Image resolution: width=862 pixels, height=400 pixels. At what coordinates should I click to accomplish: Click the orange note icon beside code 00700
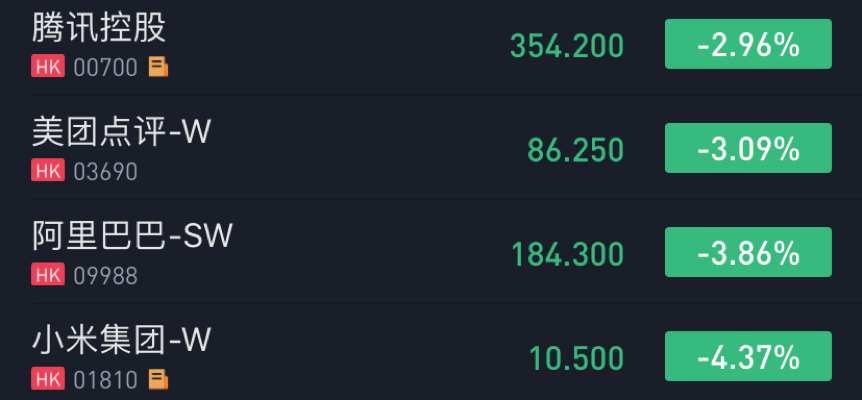pyautogui.click(x=159, y=67)
